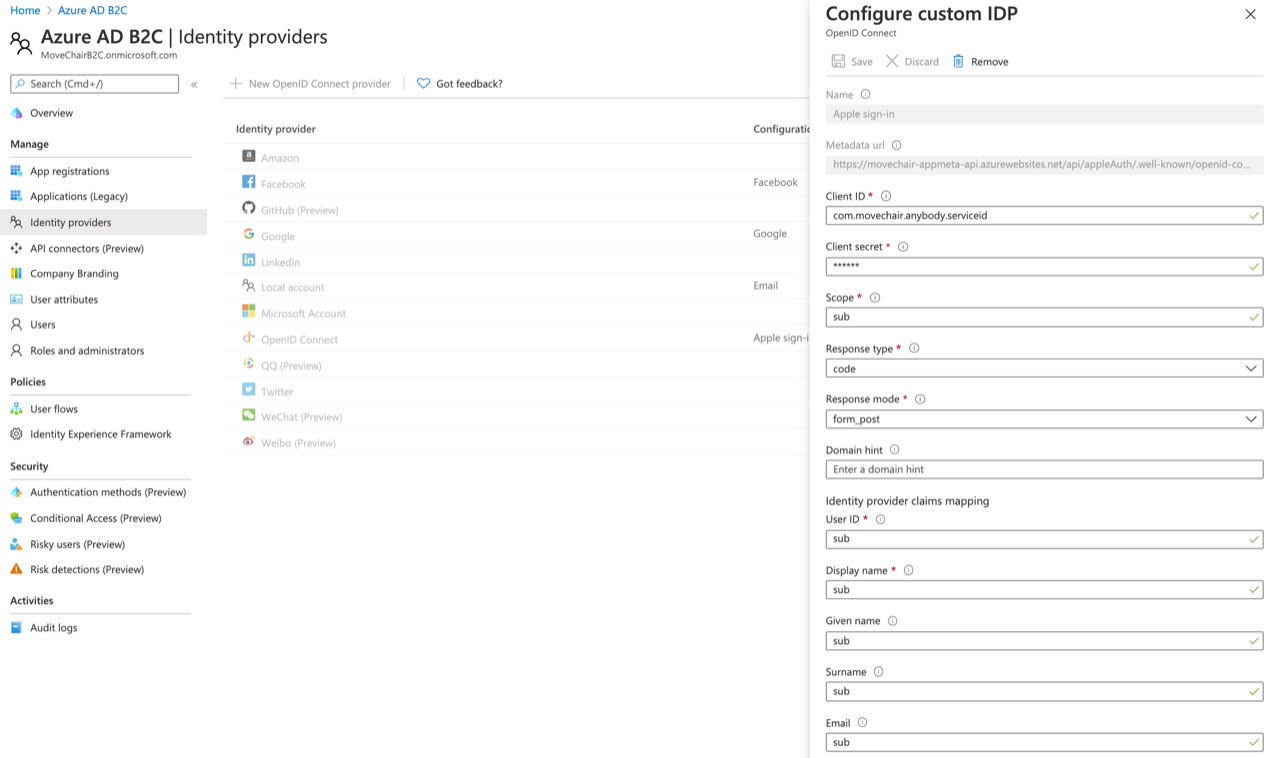
Task: Show info tooltip for User ID
Action: 880,519
